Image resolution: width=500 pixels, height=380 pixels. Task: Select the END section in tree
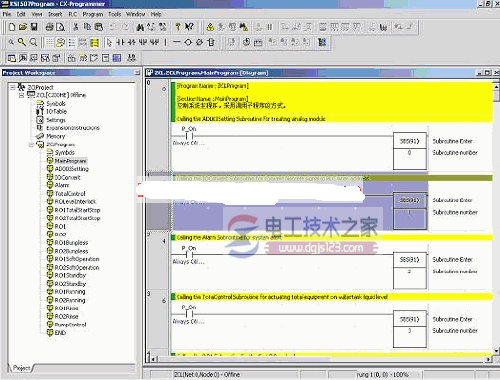(x=60, y=333)
